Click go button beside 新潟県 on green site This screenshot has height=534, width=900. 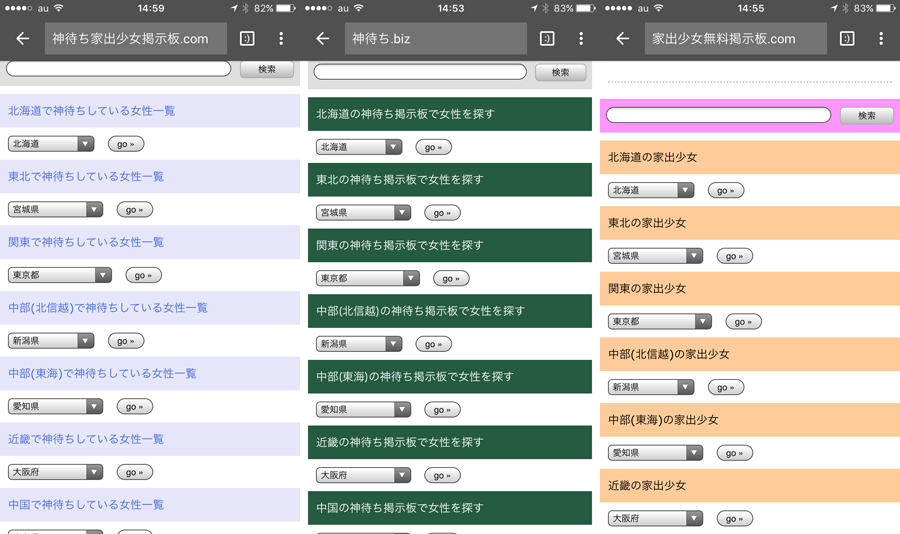(x=433, y=344)
